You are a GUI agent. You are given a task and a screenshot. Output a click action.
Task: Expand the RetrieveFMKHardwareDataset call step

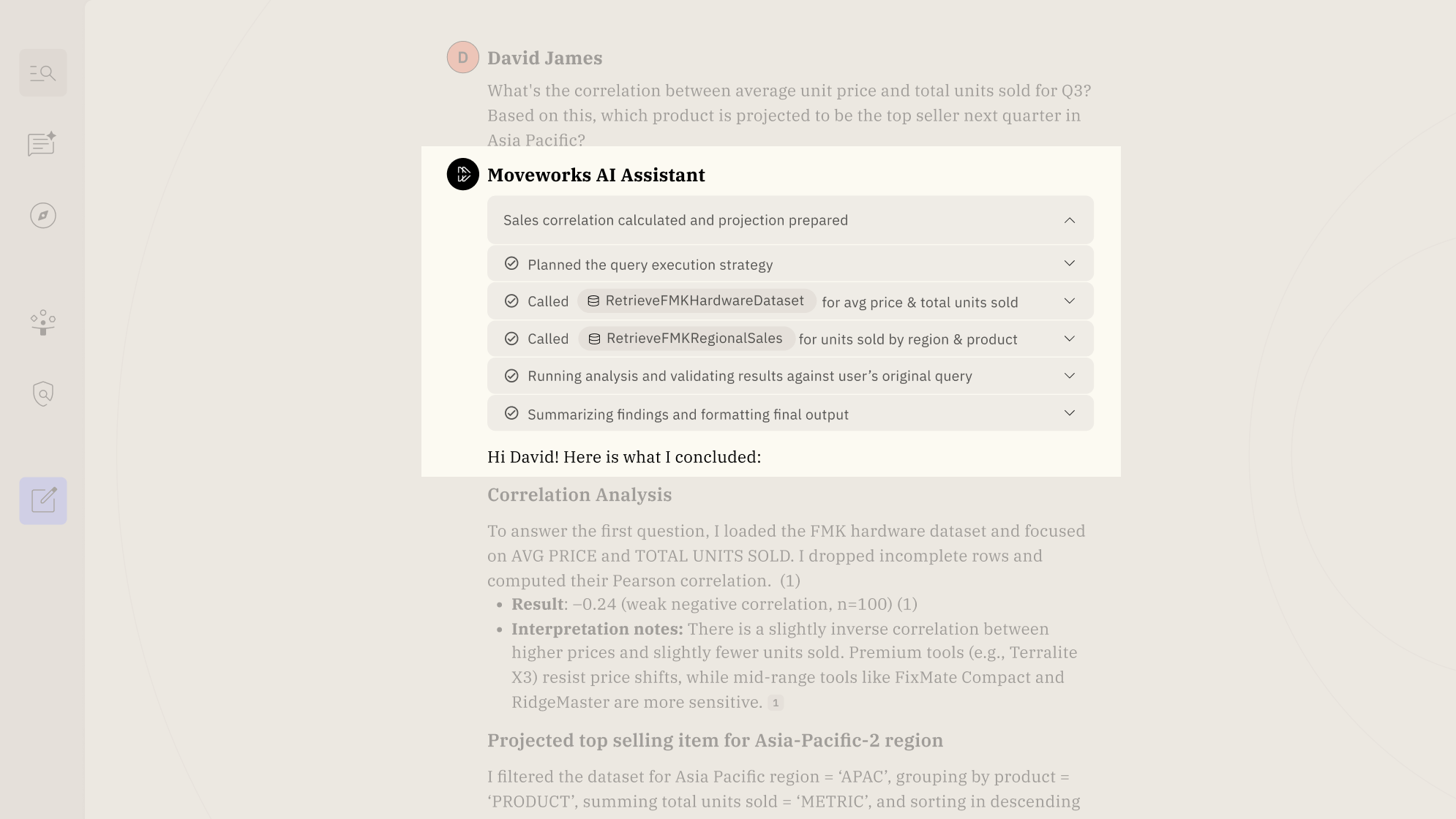tap(1070, 301)
